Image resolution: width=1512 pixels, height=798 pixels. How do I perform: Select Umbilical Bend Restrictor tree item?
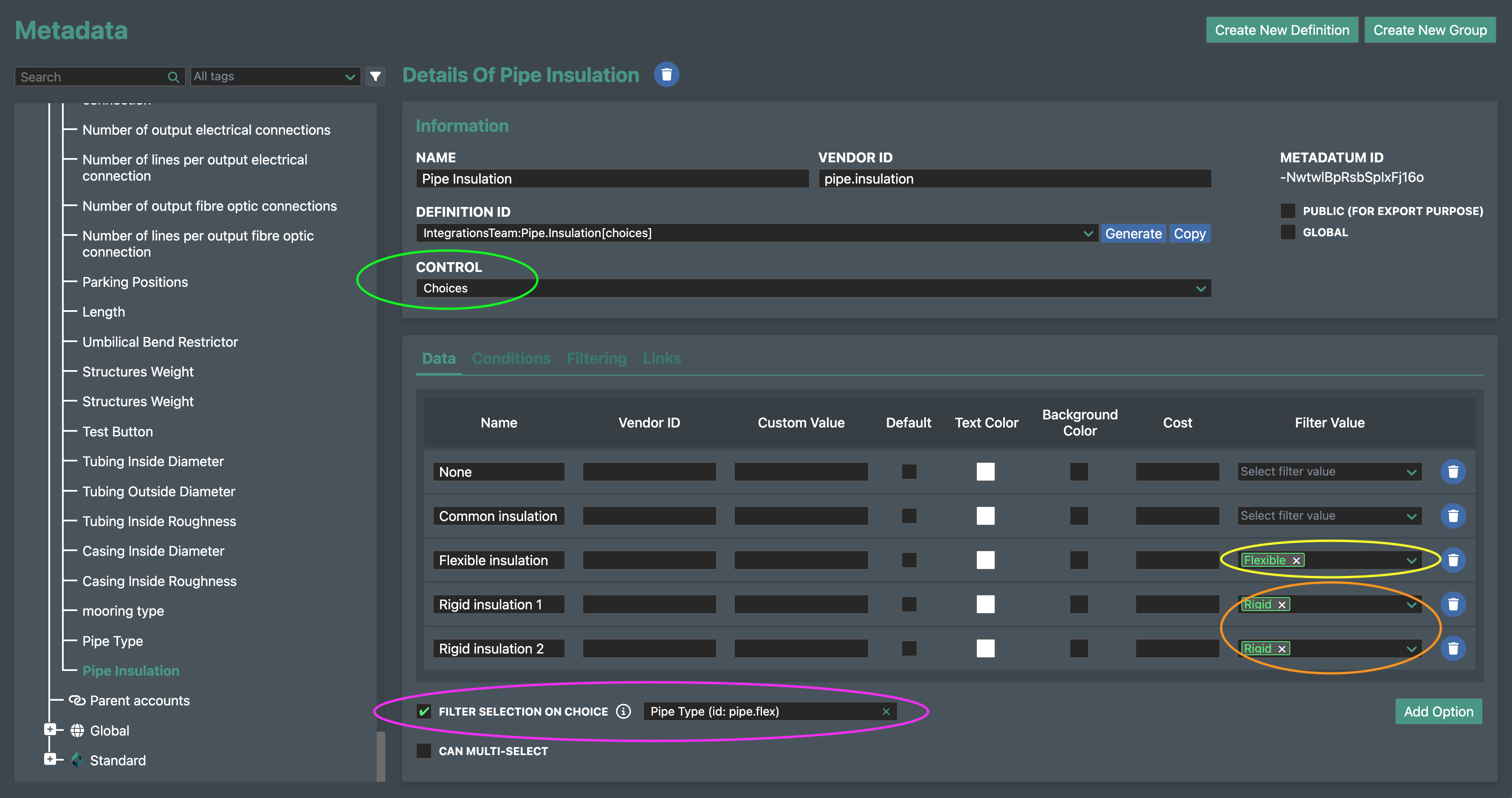click(x=160, y=342)
